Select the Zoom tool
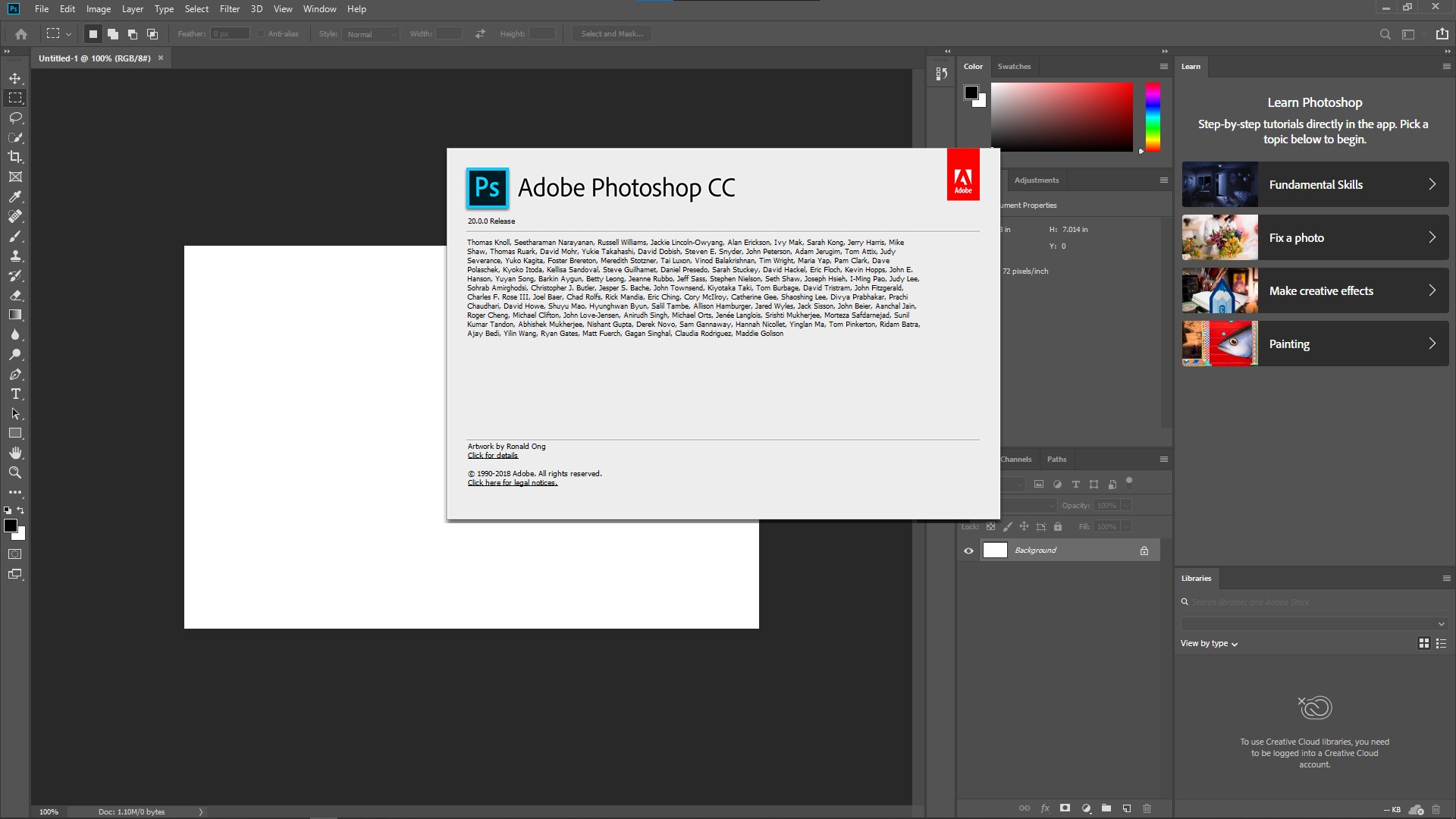The height and width of the screenshot is (819, 1456). 15,472
